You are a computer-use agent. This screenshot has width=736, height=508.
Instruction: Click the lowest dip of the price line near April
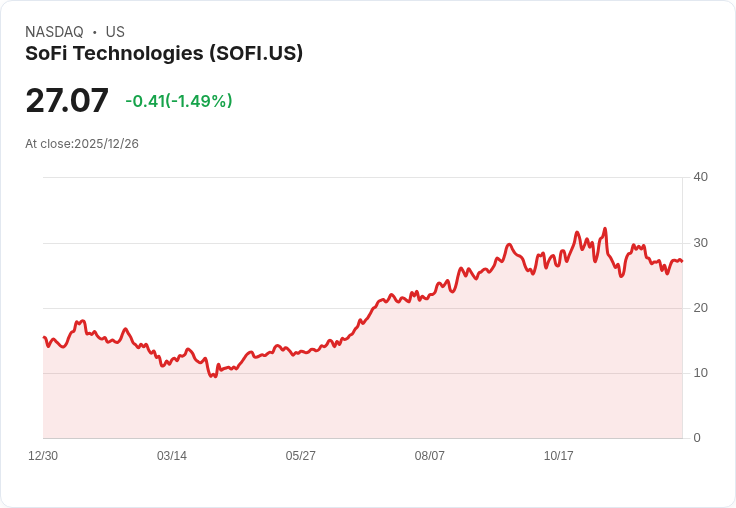pyautogui.click(x=213, y=376)
